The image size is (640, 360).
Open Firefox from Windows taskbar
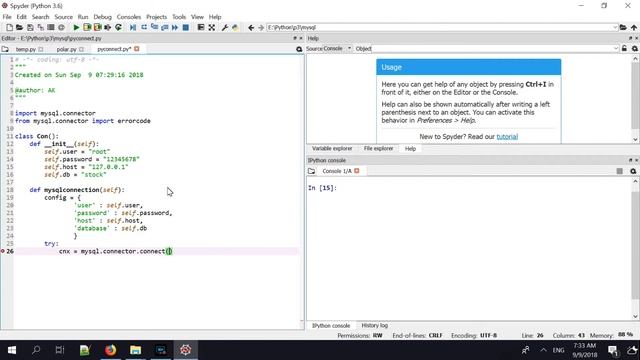click(x=110, y=350)
